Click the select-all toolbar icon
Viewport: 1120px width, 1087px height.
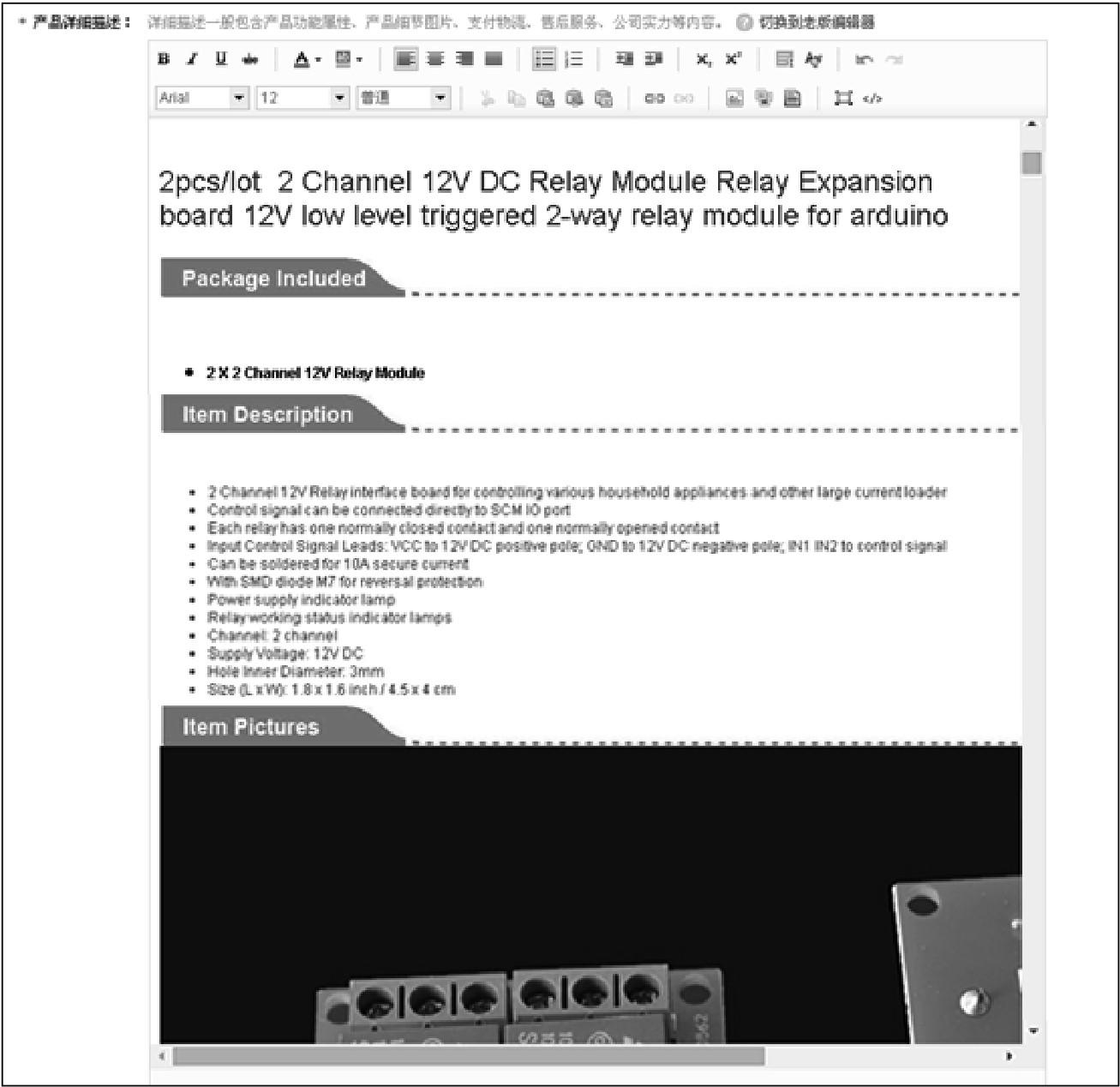pos(784,59)
